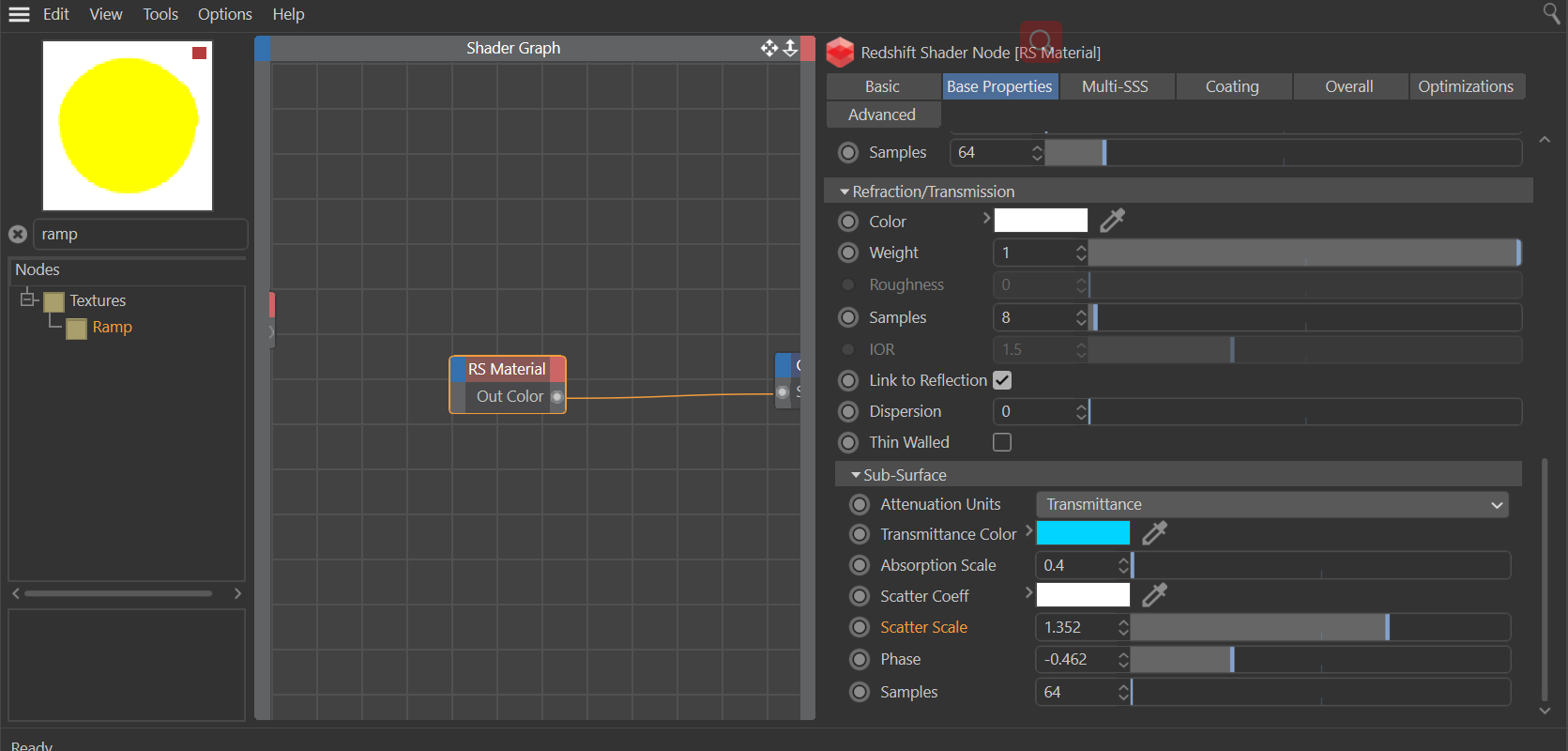Collapse the Sub-Surface section
The image size is (1568, 751).
pyautogui.click(x=856, y=475)
